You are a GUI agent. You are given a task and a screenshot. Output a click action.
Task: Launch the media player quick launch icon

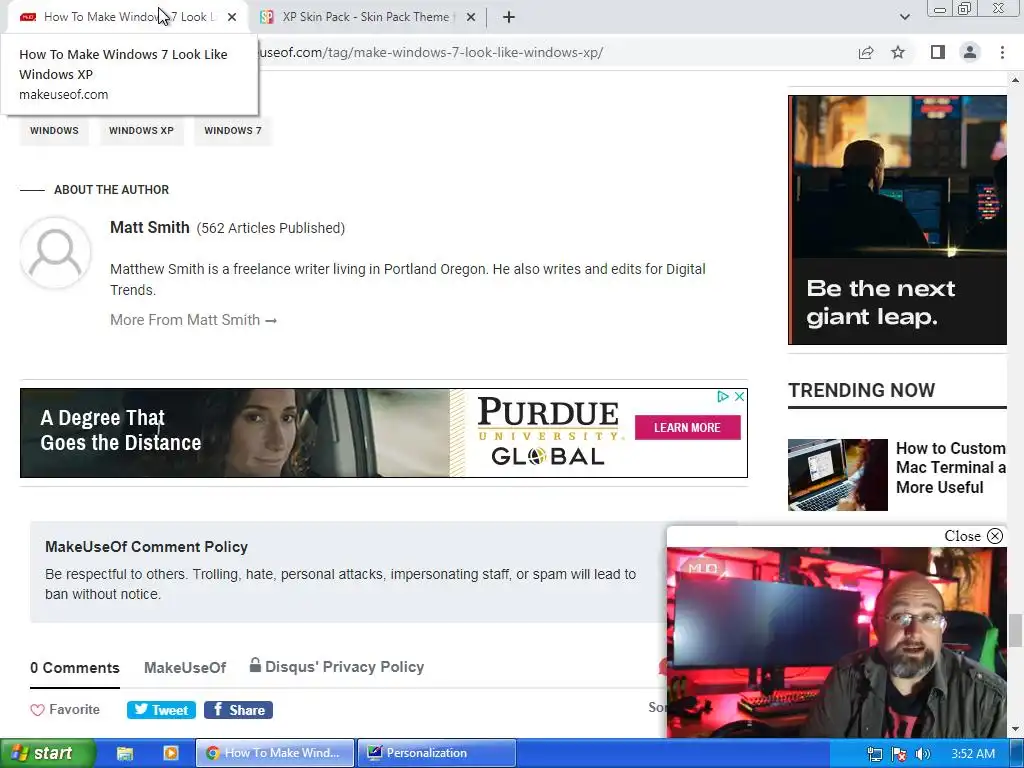171,753
